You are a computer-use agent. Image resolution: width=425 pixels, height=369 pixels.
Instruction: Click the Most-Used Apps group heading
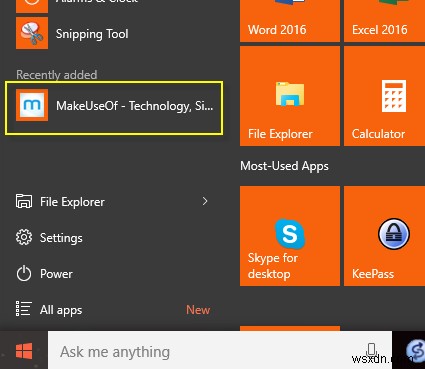(284, 166)
